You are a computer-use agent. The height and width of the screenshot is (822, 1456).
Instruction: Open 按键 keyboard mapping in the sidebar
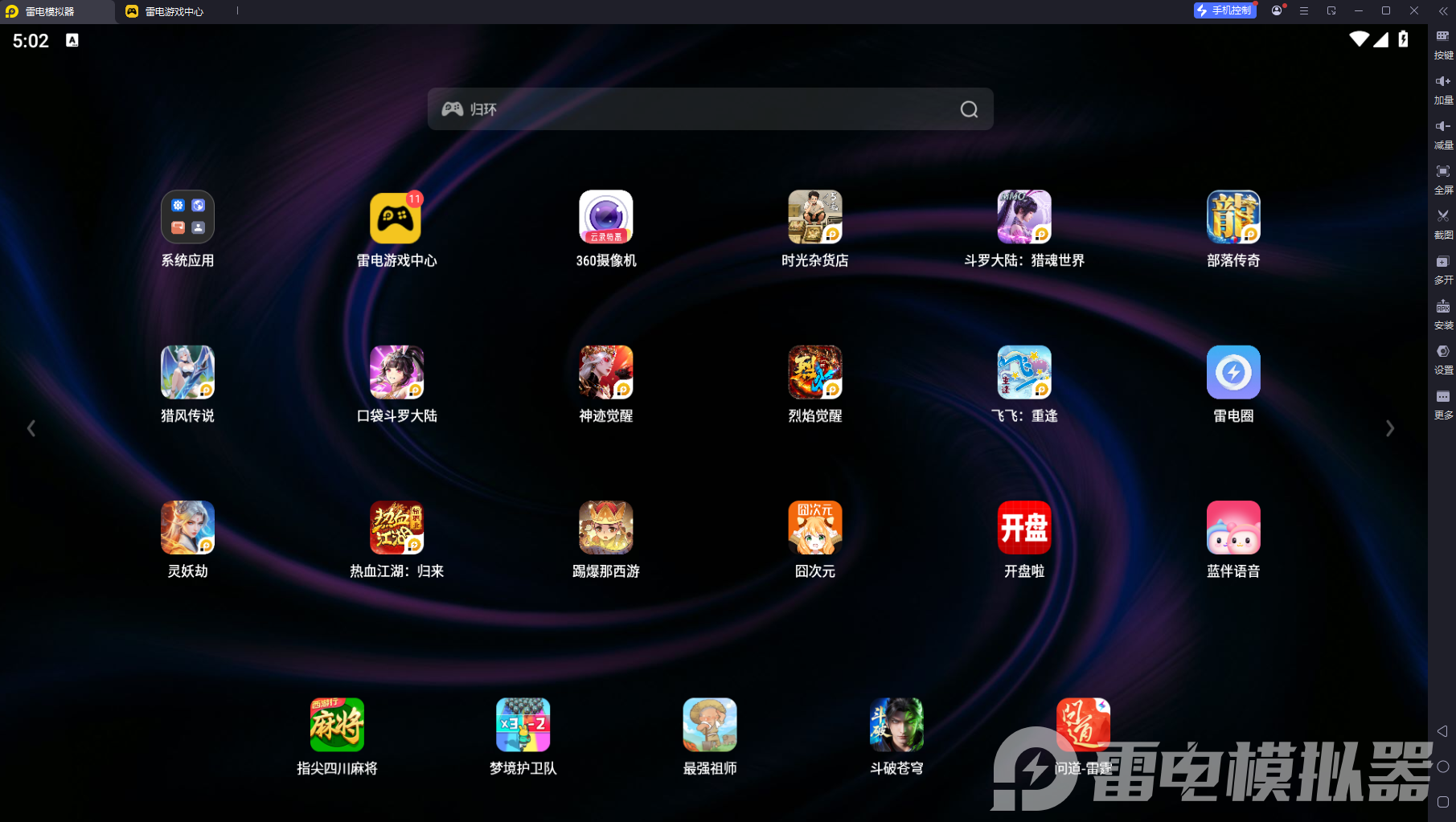[1443, 44]
